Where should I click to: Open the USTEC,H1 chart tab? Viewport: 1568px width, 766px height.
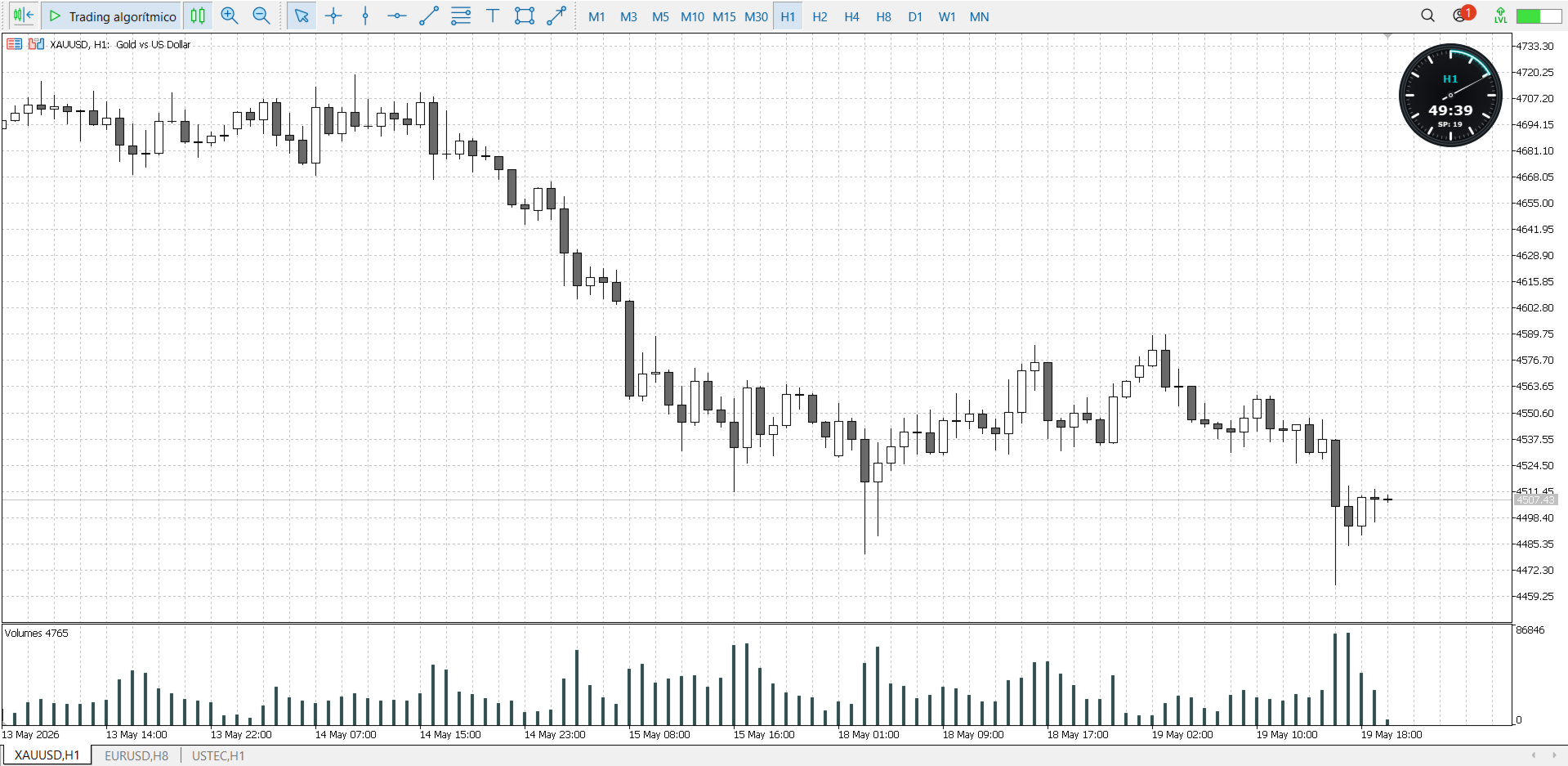(x=218, y=755)
